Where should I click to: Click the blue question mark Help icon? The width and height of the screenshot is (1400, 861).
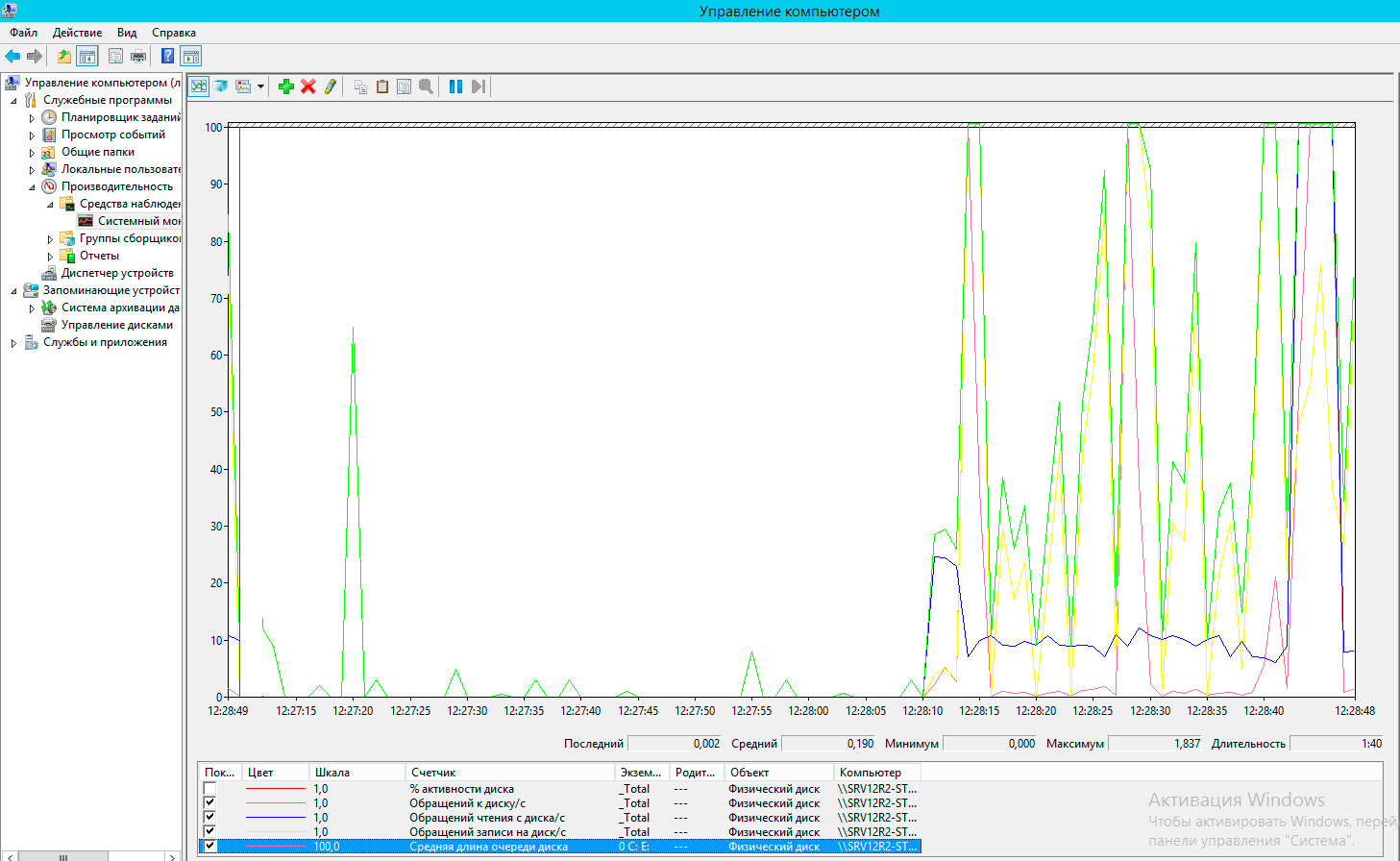point(167,57)
